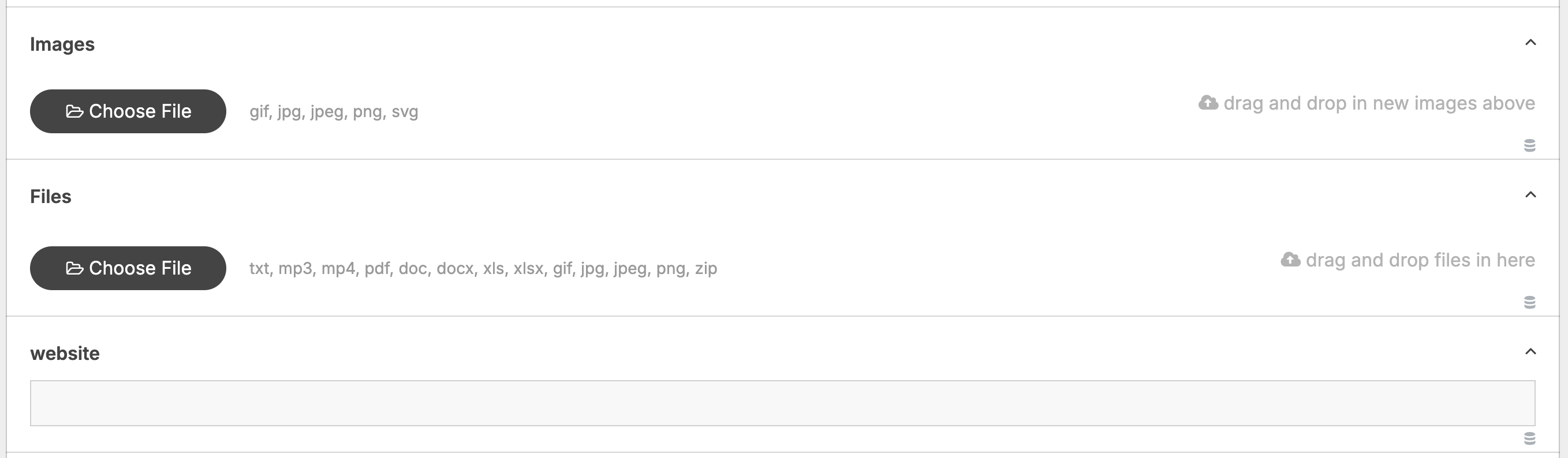Click the folder icon in Files Choose File
Screen dimensions: 1568x458
74,268
